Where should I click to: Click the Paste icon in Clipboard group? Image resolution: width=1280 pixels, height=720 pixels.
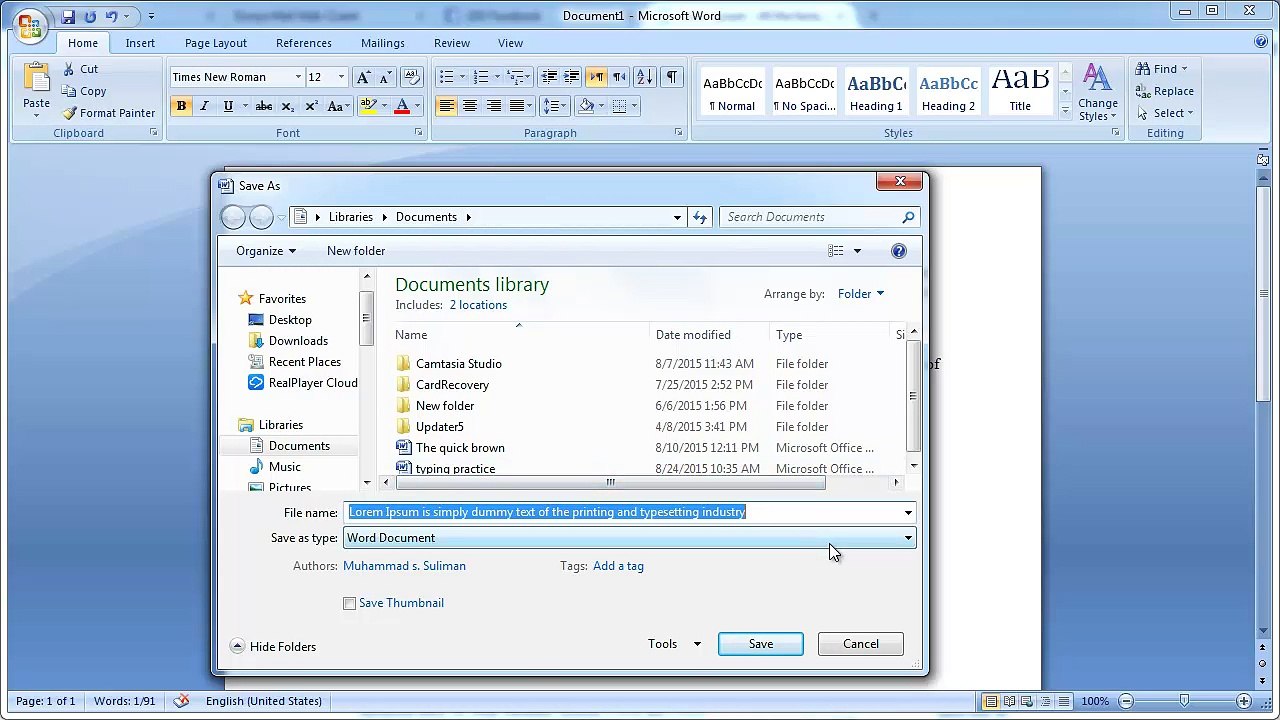point(36,79)
